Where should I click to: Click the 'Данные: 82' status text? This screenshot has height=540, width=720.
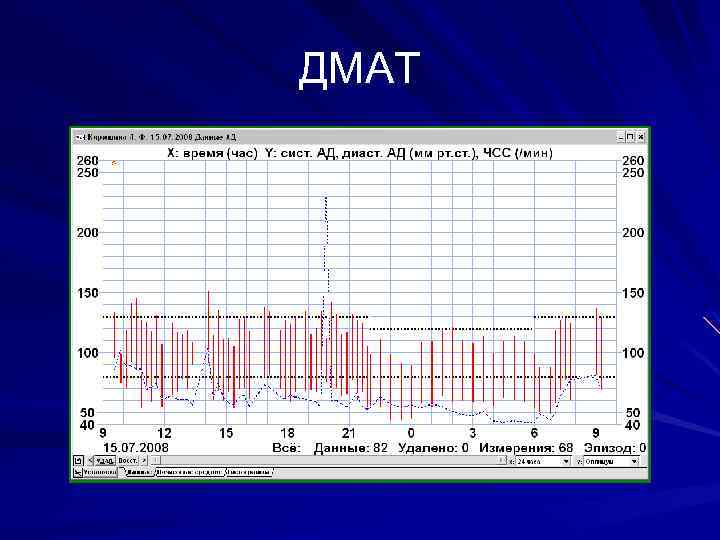tap(351, 448)
